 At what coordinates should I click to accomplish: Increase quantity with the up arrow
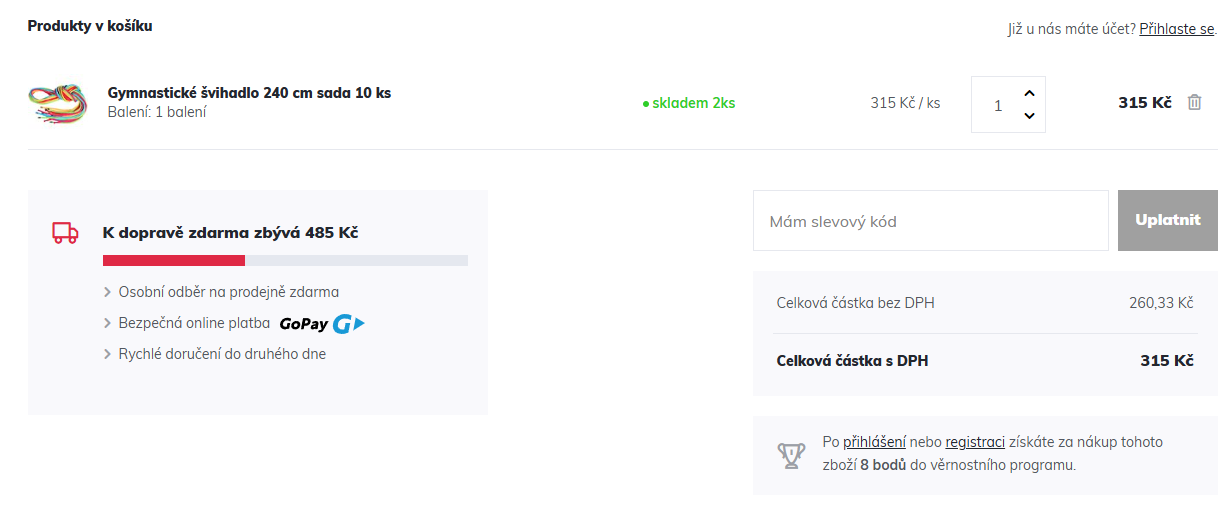1029,92
